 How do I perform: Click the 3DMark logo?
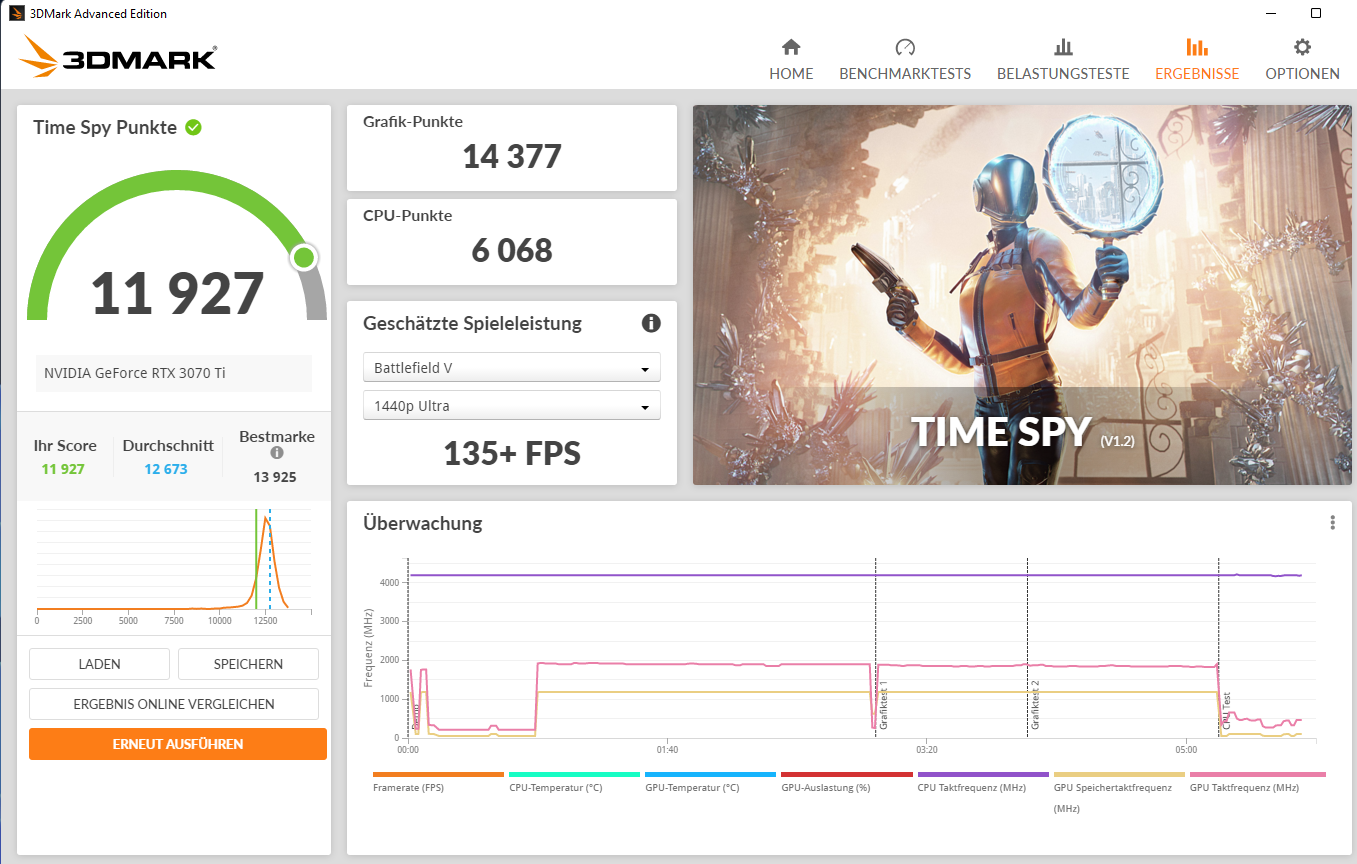pyautogui.click(x=118, y=57)
